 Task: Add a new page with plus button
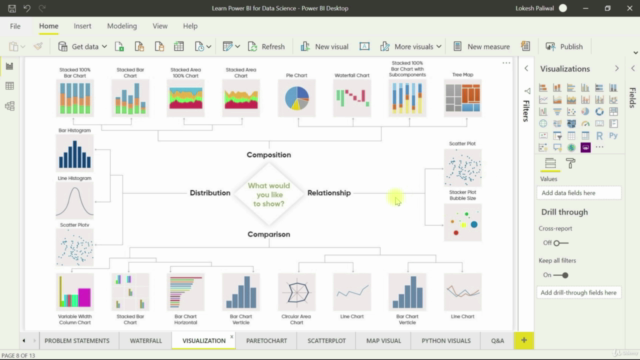[x=524, y=340]
